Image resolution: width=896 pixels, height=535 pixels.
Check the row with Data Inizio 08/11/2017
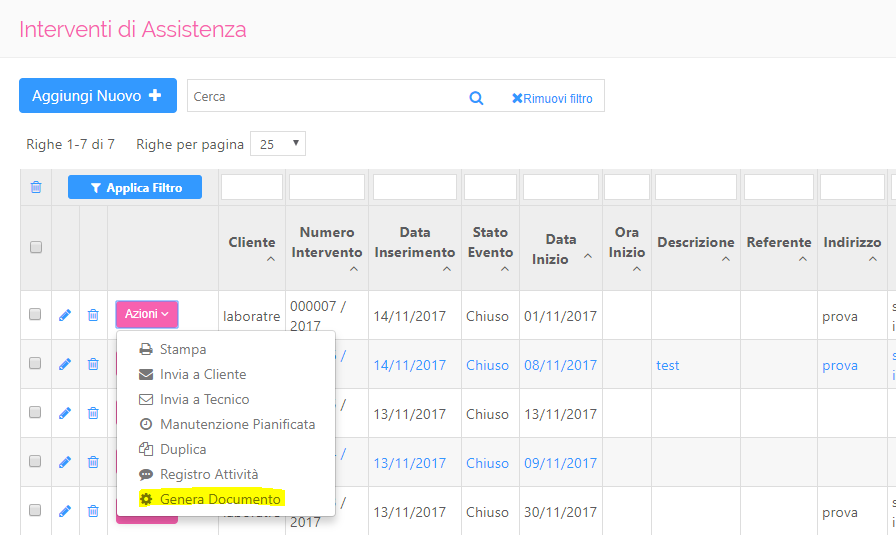(x=35, y=363)
